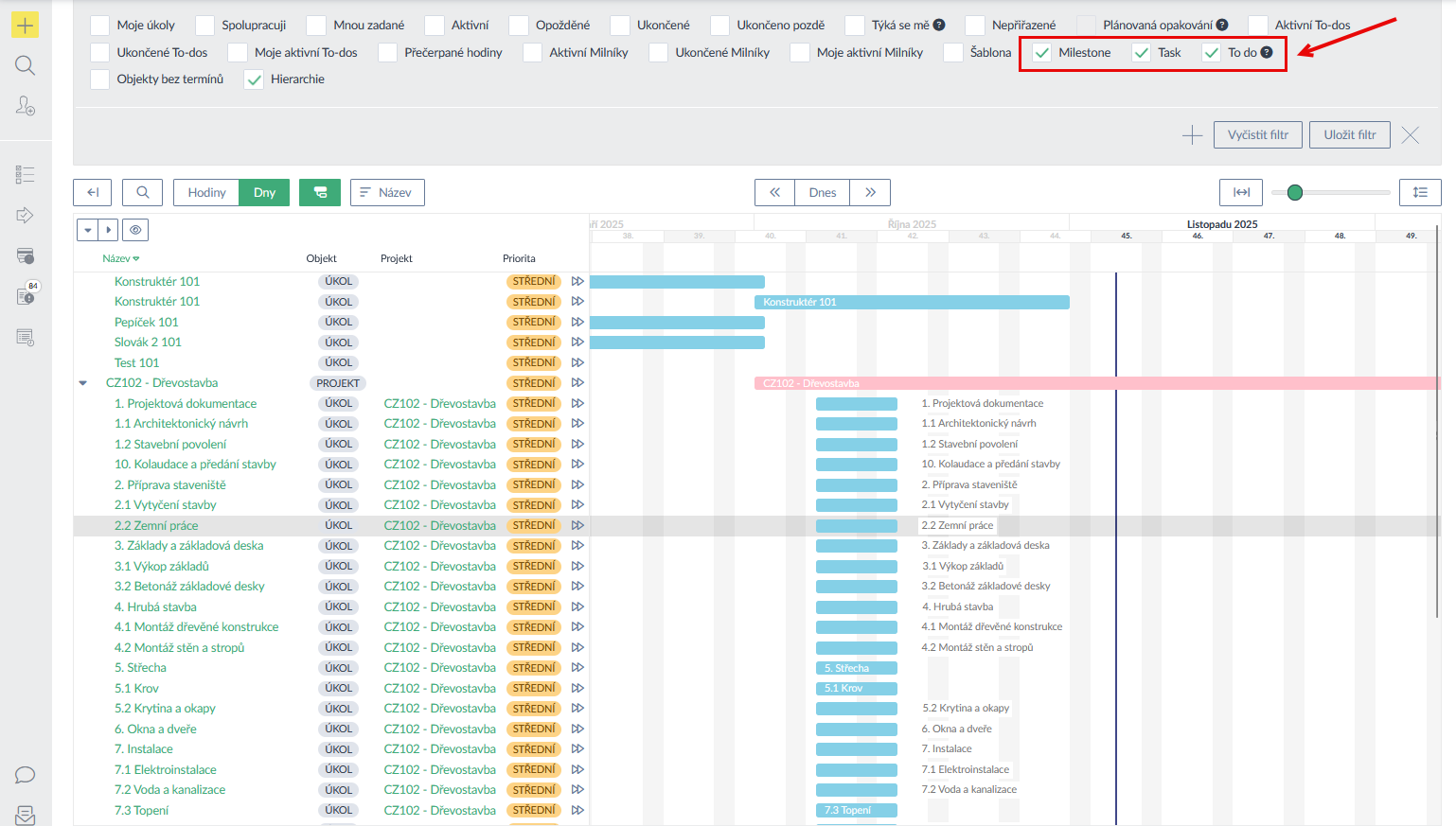
Task: Click the green Gantt hierarchy icon button
Action: click(x=320, y=192)
